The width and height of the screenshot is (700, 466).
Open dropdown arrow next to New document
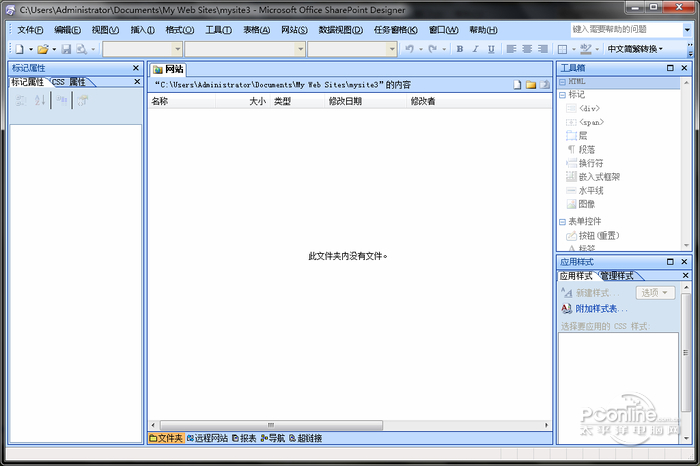[31, 49]
